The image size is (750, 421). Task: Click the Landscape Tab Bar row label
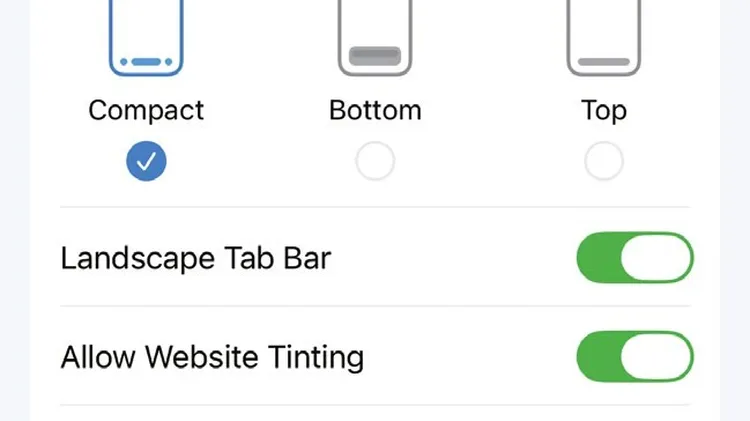tap(196, 259)
